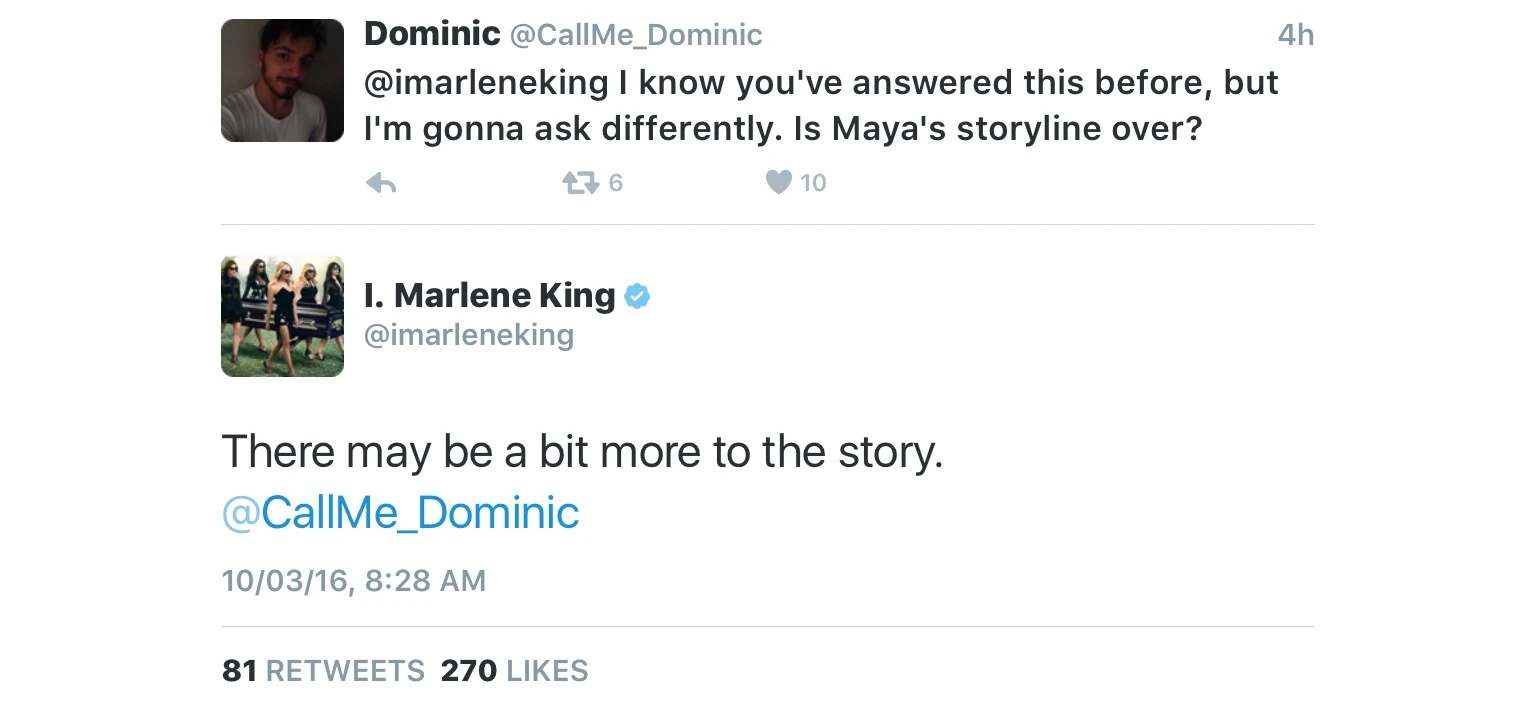The image size is (1514, 708).
Task: Click the Dominic display name
Action: coord(432,35)
